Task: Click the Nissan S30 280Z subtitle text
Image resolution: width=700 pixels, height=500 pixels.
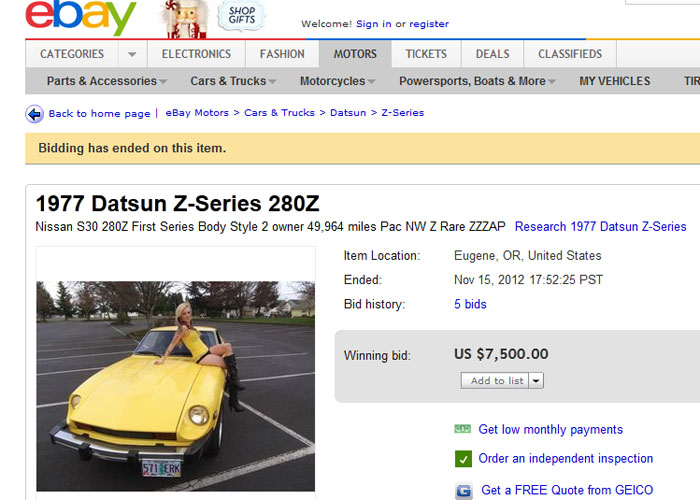Action: 270,227
